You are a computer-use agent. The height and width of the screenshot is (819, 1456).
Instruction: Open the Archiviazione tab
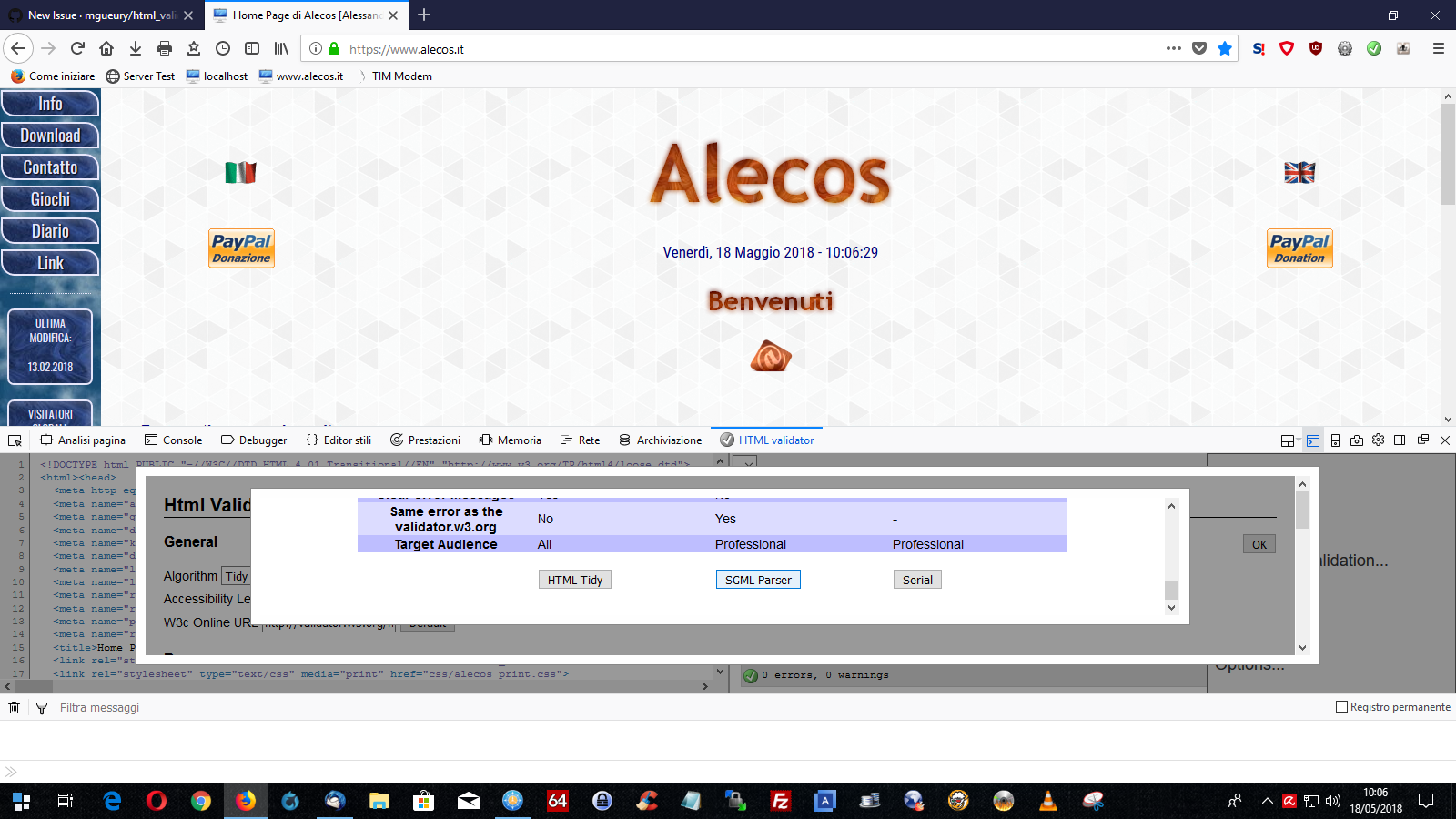(x=661, y=440)
